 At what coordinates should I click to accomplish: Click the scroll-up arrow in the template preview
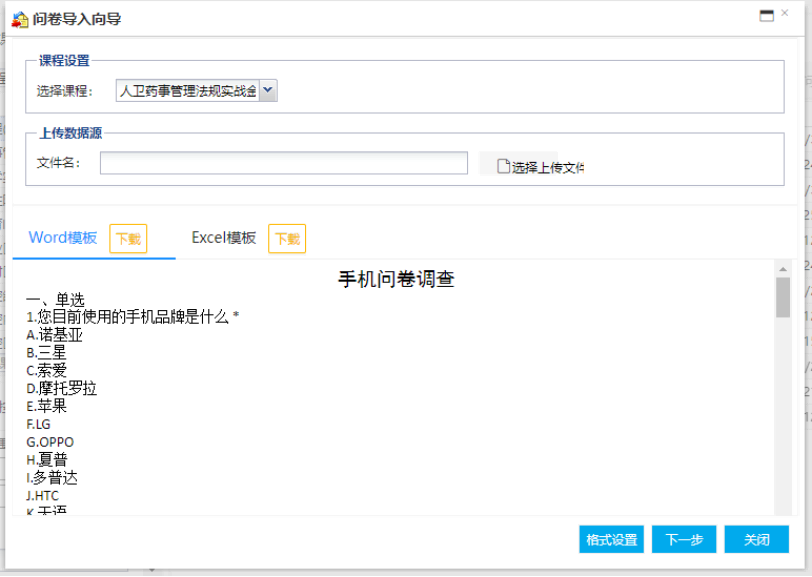tap(783, 268)
